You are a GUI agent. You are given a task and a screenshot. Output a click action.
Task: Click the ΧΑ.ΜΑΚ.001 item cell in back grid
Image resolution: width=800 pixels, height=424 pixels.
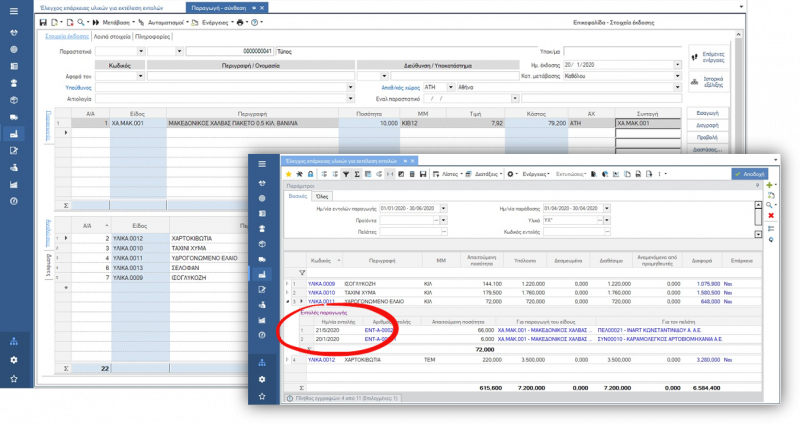click(138, 123)
